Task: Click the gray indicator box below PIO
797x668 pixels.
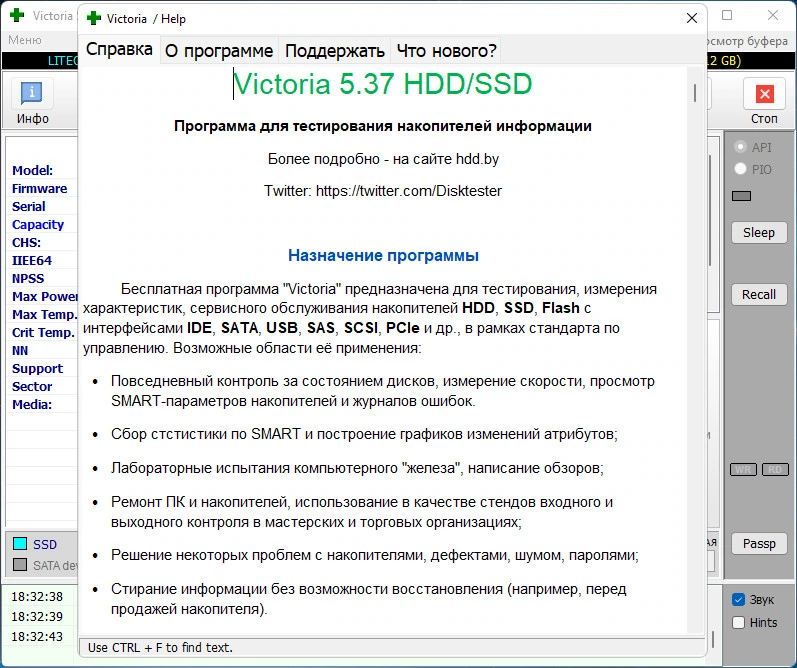Action: [741, 196]
